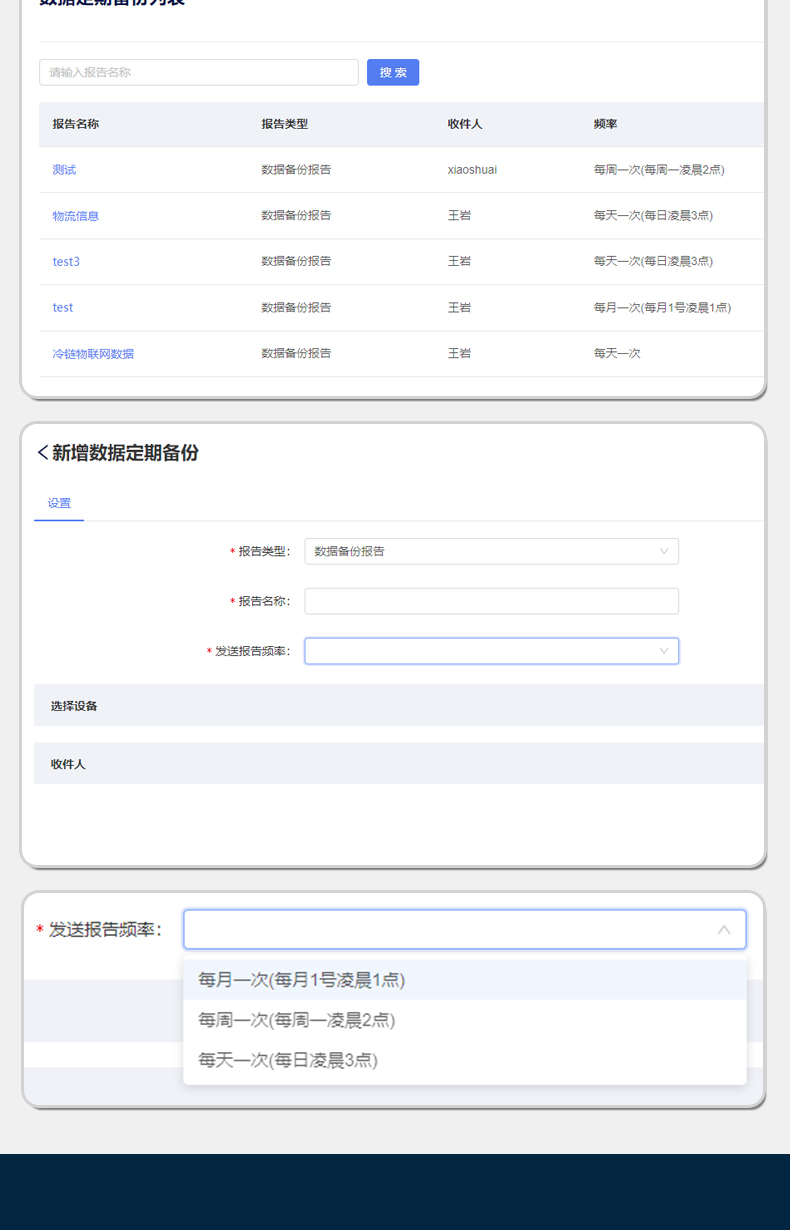Open the 发送报告频率 dropdown in the form

pyautogui.click(x=480, y=651)
